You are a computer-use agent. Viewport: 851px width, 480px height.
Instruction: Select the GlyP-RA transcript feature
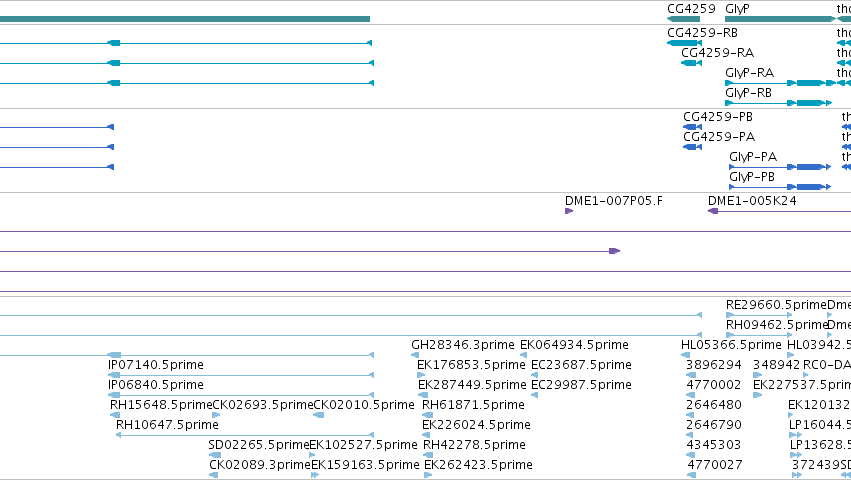(780, 83)
